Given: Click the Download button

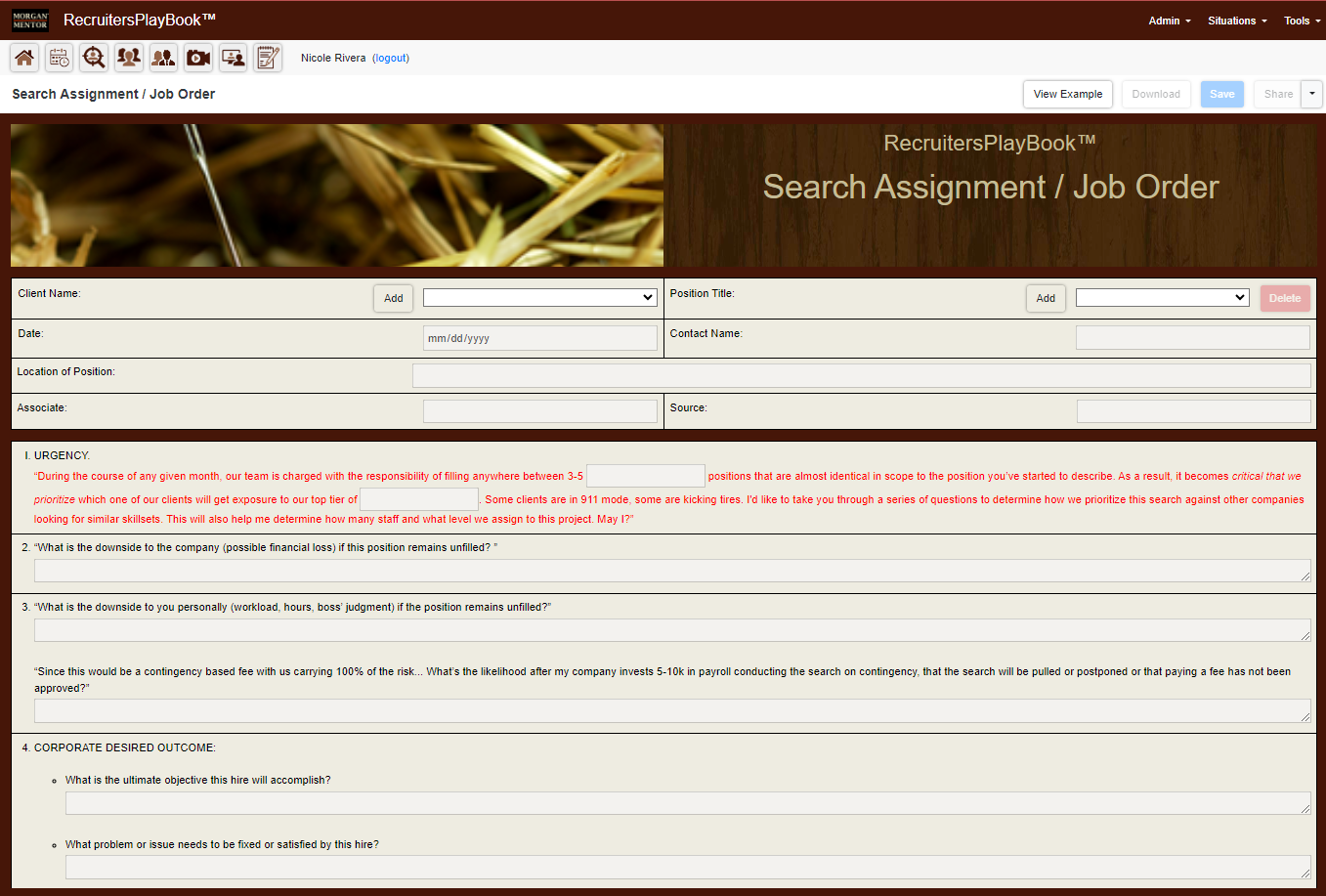Looking at the screenshot, I should click(1156, 94).
